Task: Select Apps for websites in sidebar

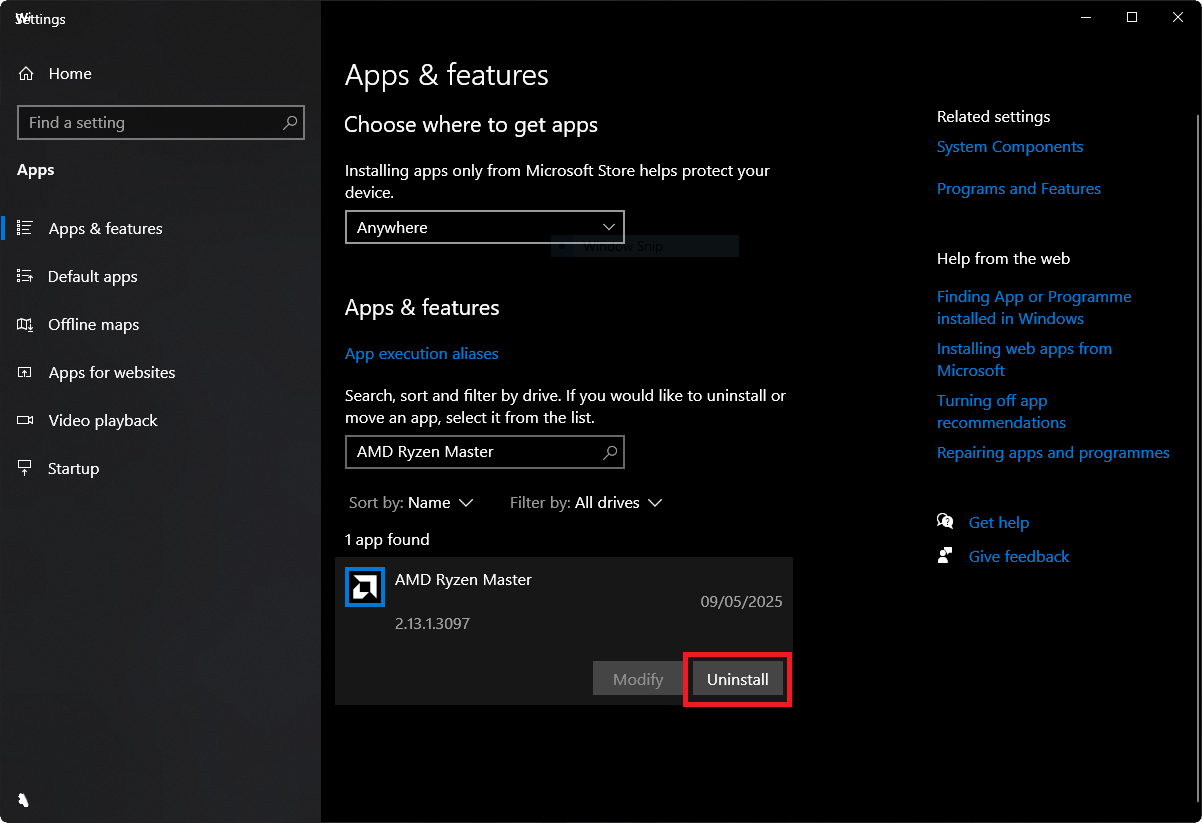Action: (x=111, y=373)
